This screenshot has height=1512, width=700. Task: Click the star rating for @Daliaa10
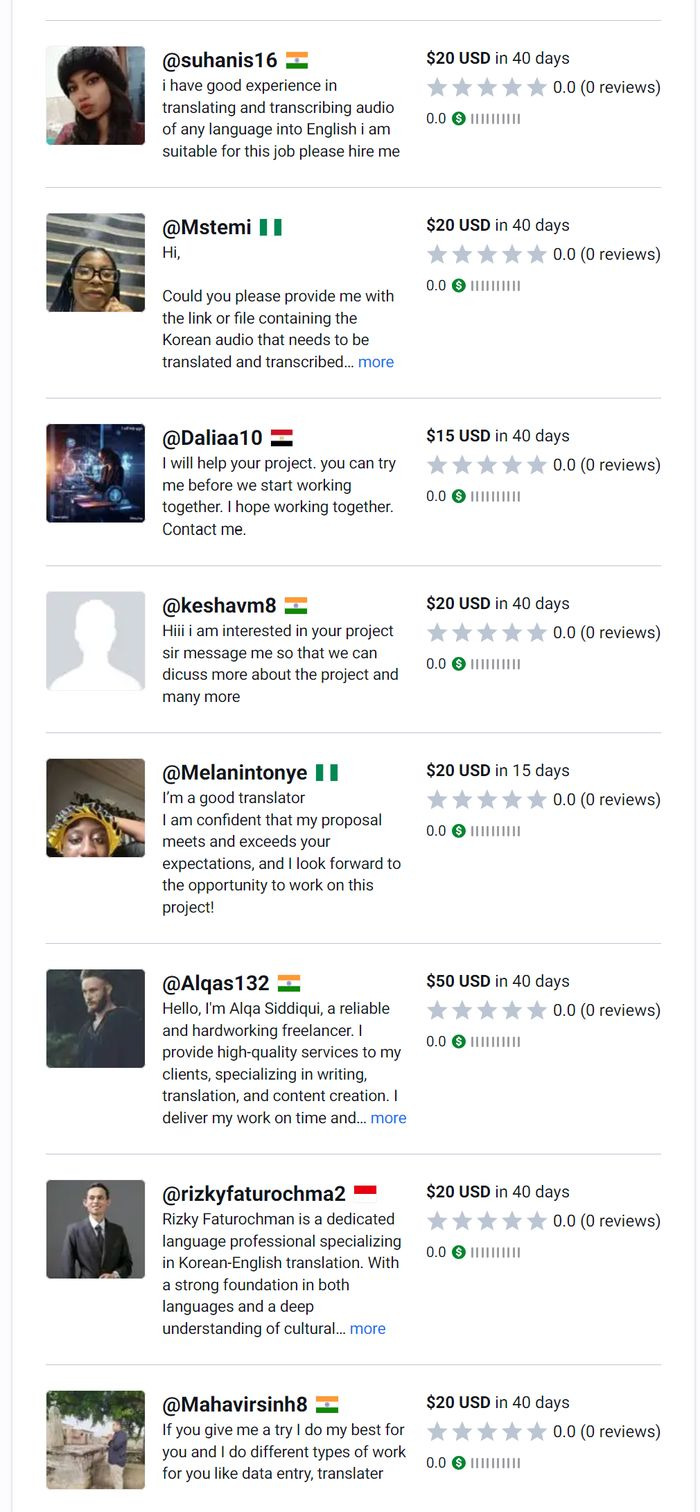(487, 465)
